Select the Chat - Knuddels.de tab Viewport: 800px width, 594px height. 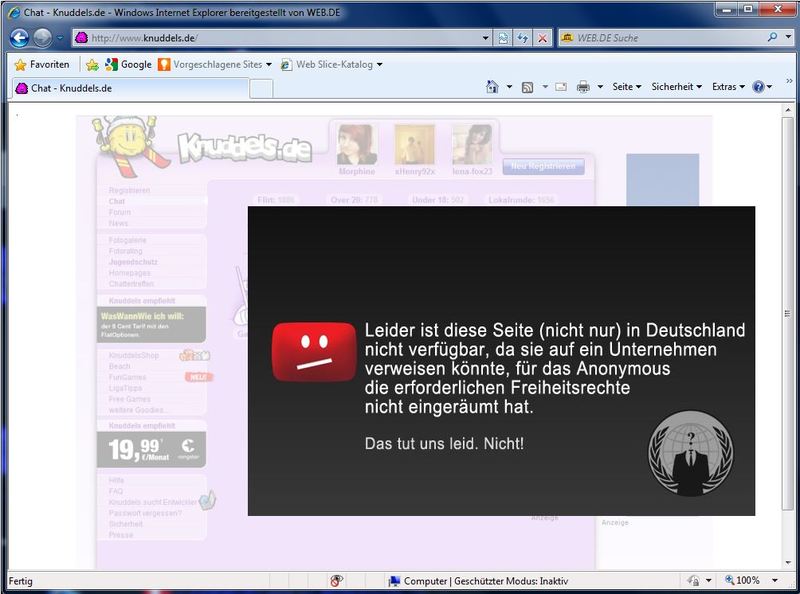(128, 88)
